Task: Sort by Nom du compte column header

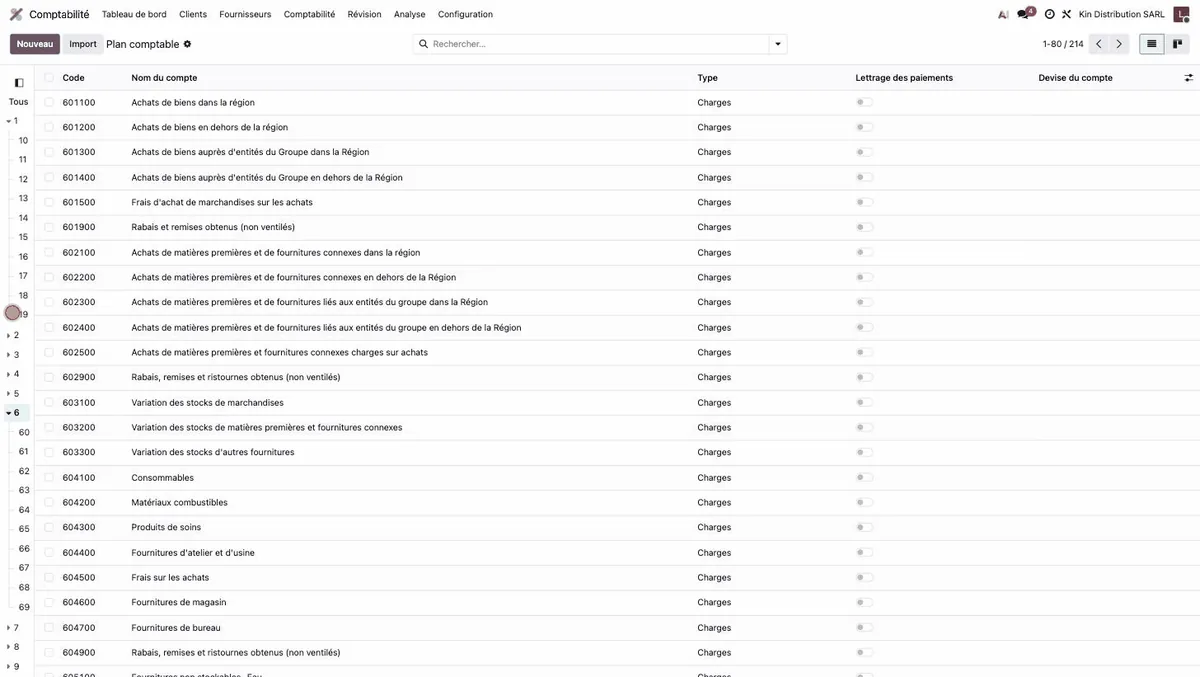Action: point(164,78)
